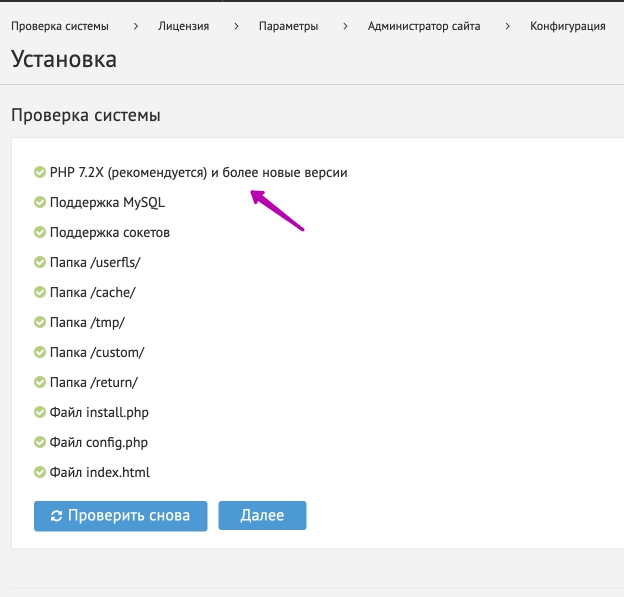Click the check icon beside Папка /userfls/
The height and width of the screenshot is (597, 624).
40,263
